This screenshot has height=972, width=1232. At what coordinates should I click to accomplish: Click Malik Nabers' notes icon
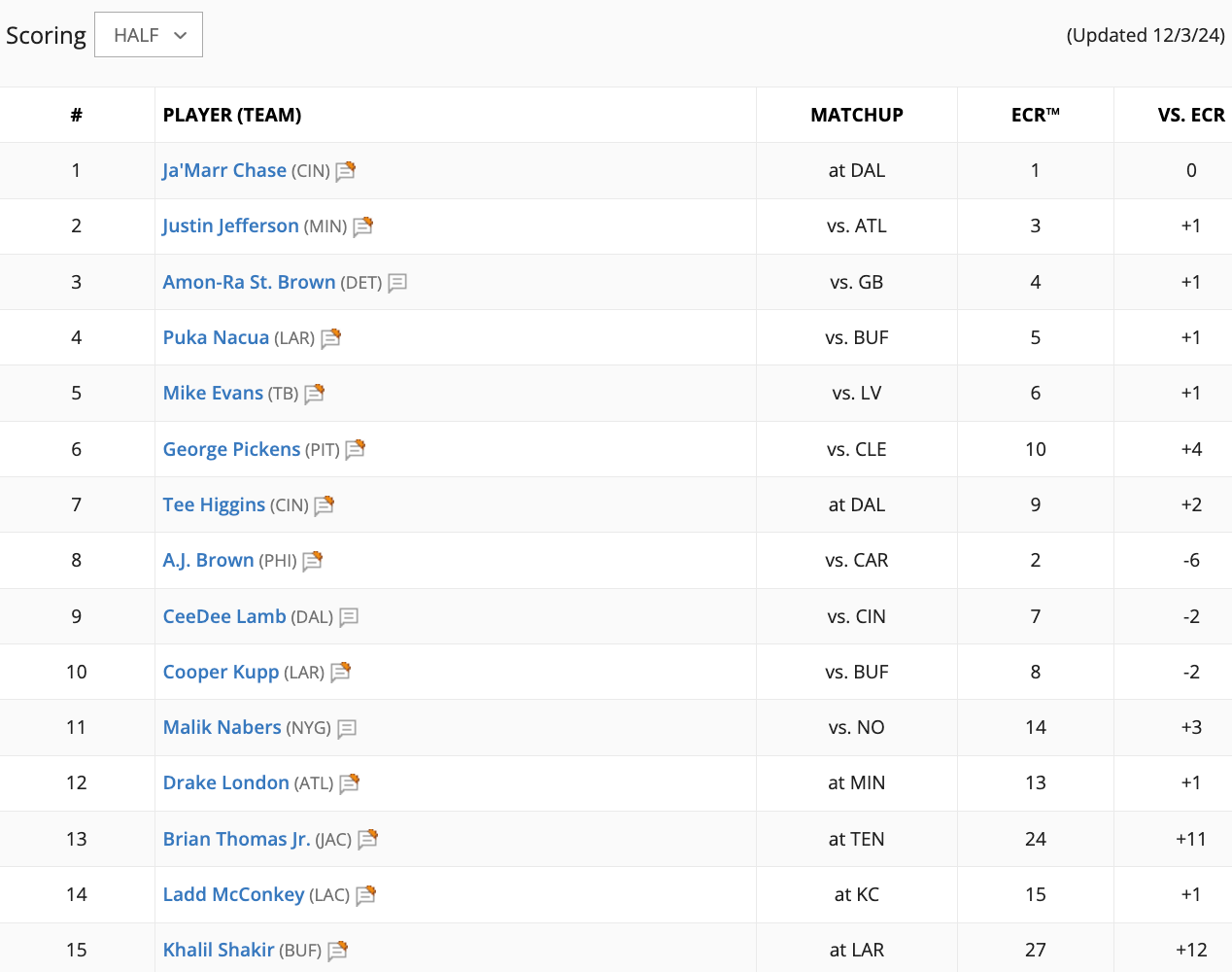pos(347,728)
